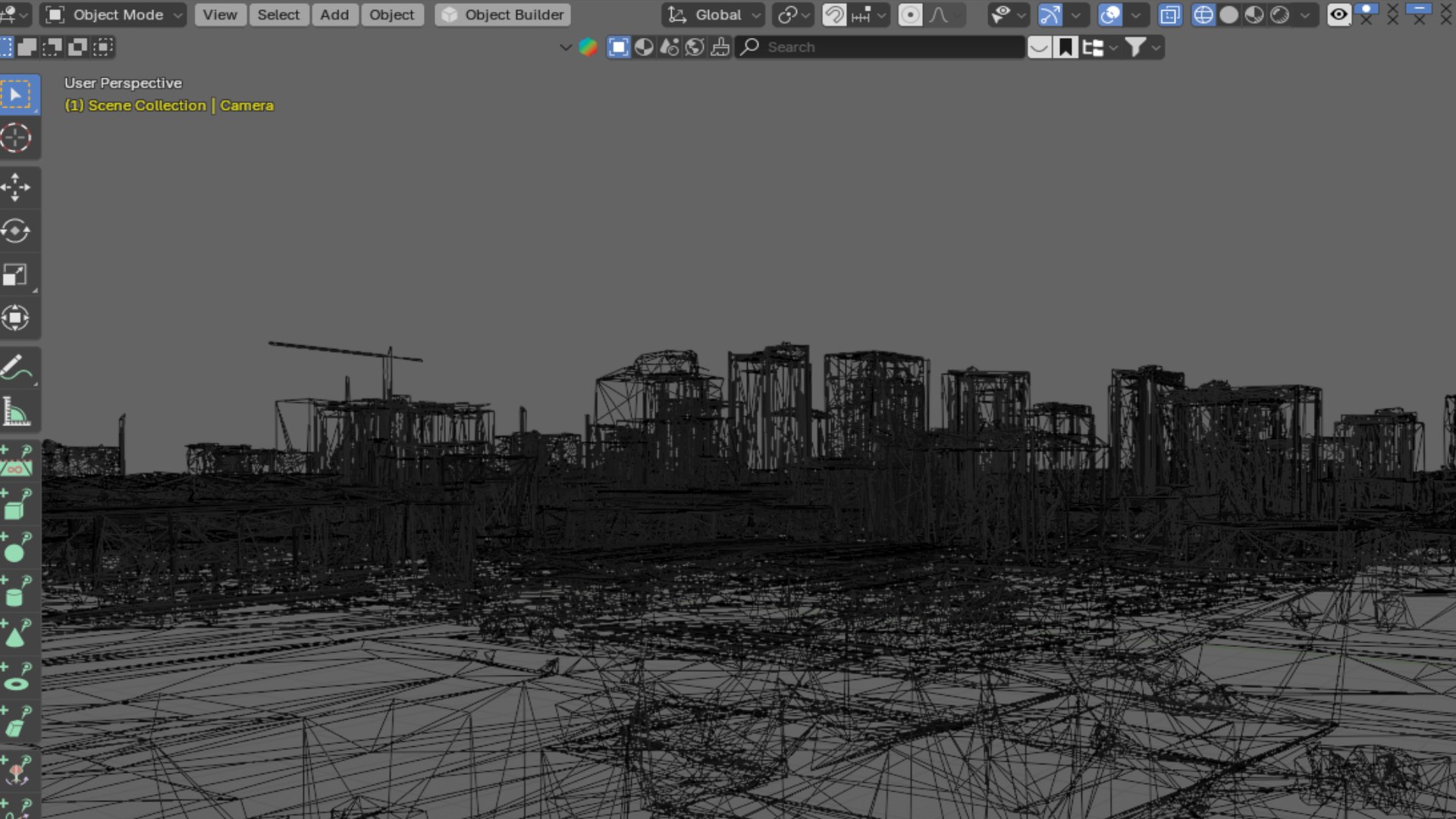Switch to Wireframe shading

[x=1203, y=14]
